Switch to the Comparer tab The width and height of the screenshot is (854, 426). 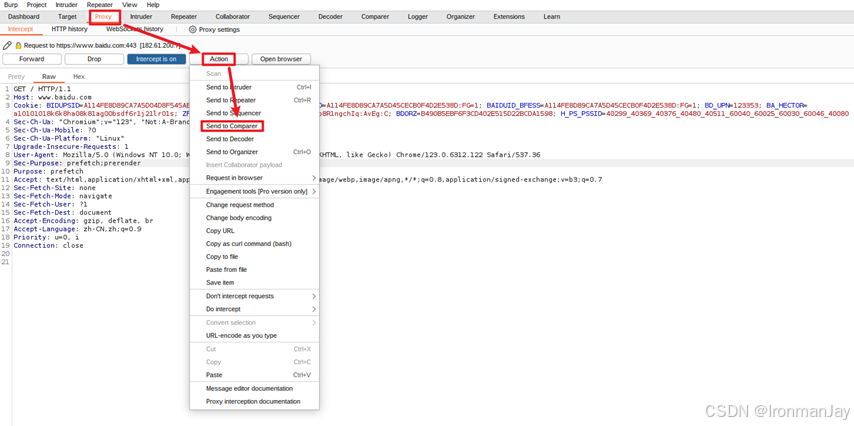point(375,17)
